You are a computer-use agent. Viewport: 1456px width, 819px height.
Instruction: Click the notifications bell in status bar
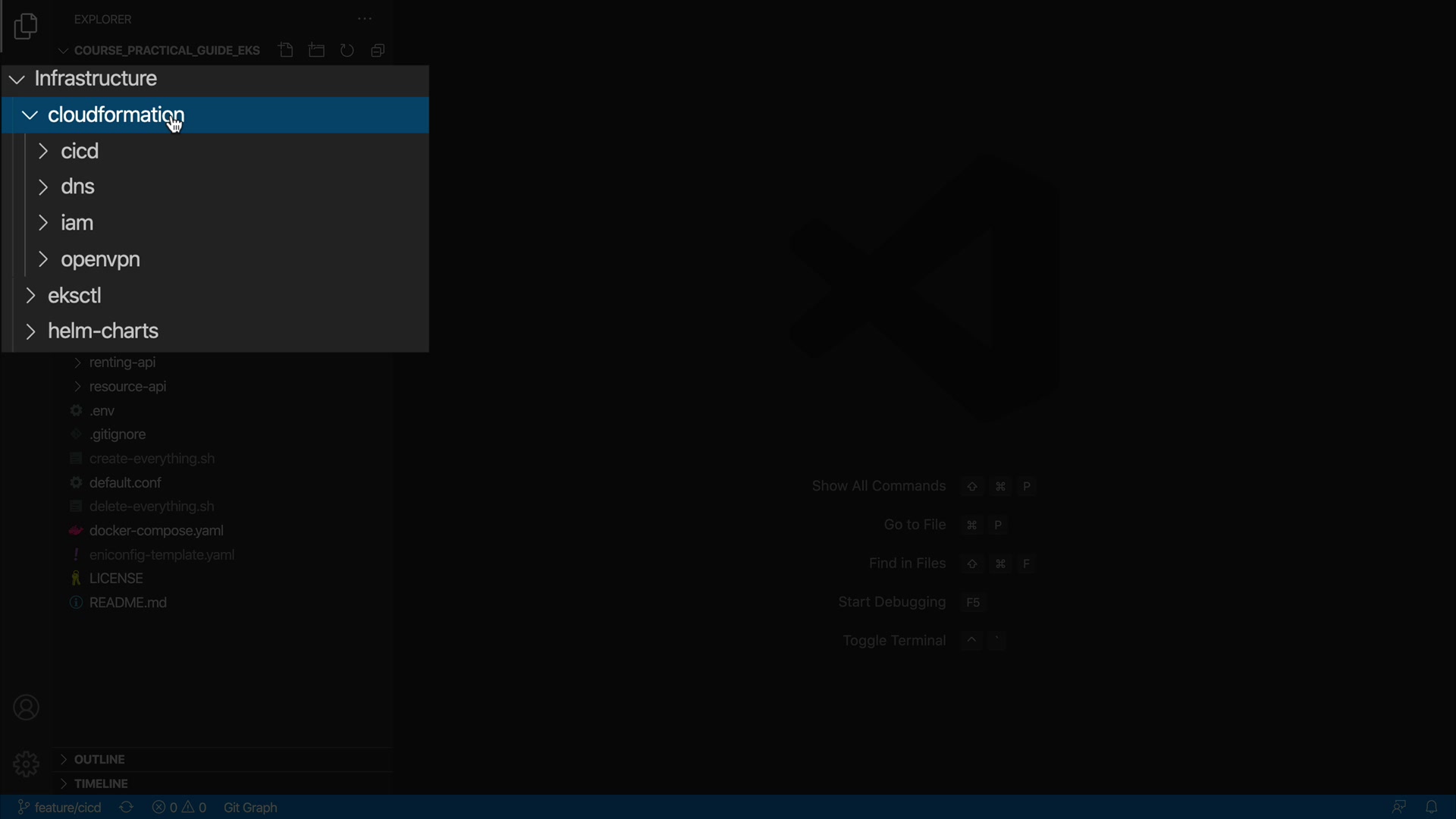coord(1431,807)
